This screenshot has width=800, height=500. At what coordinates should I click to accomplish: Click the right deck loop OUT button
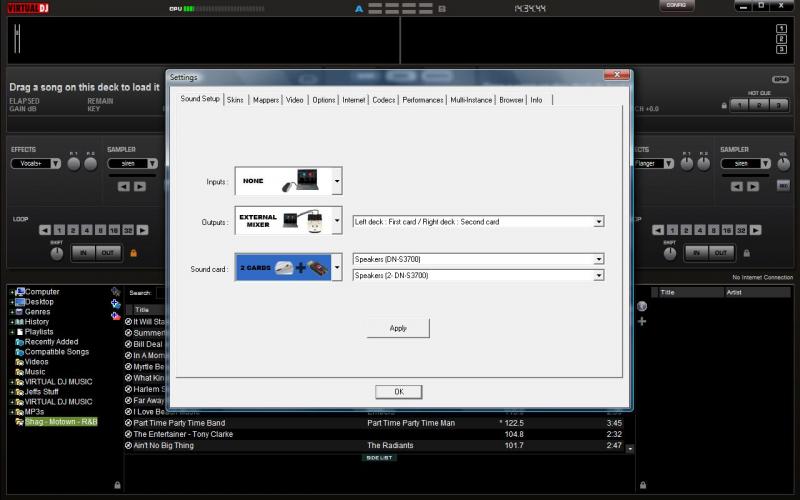click(721, 253)
